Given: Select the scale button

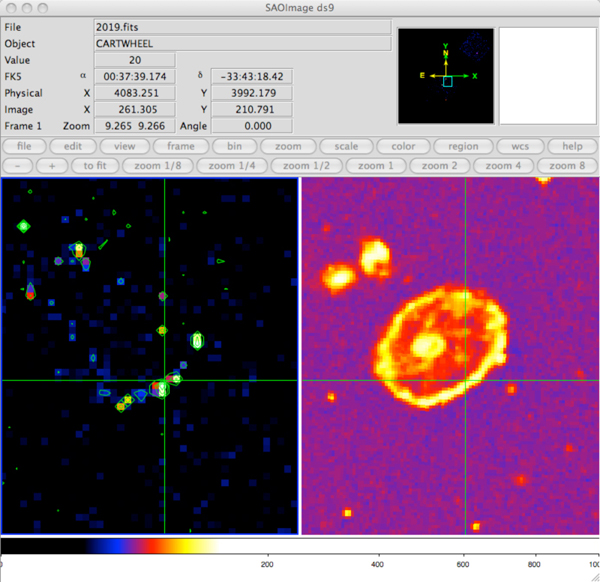Looking at the screenshot, I should click(x=346, y=146).
